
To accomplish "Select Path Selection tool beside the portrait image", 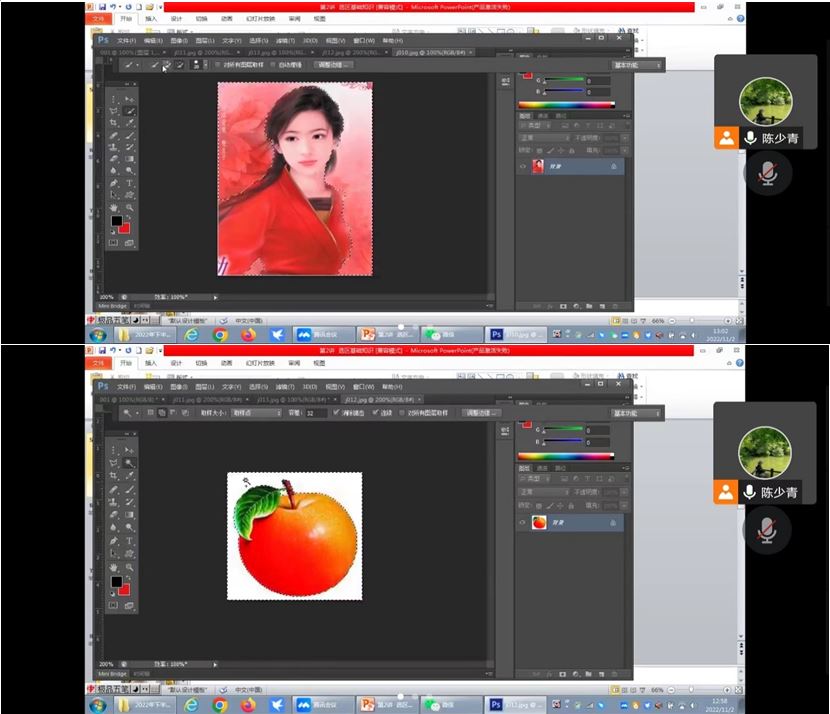I will (113, 195).
